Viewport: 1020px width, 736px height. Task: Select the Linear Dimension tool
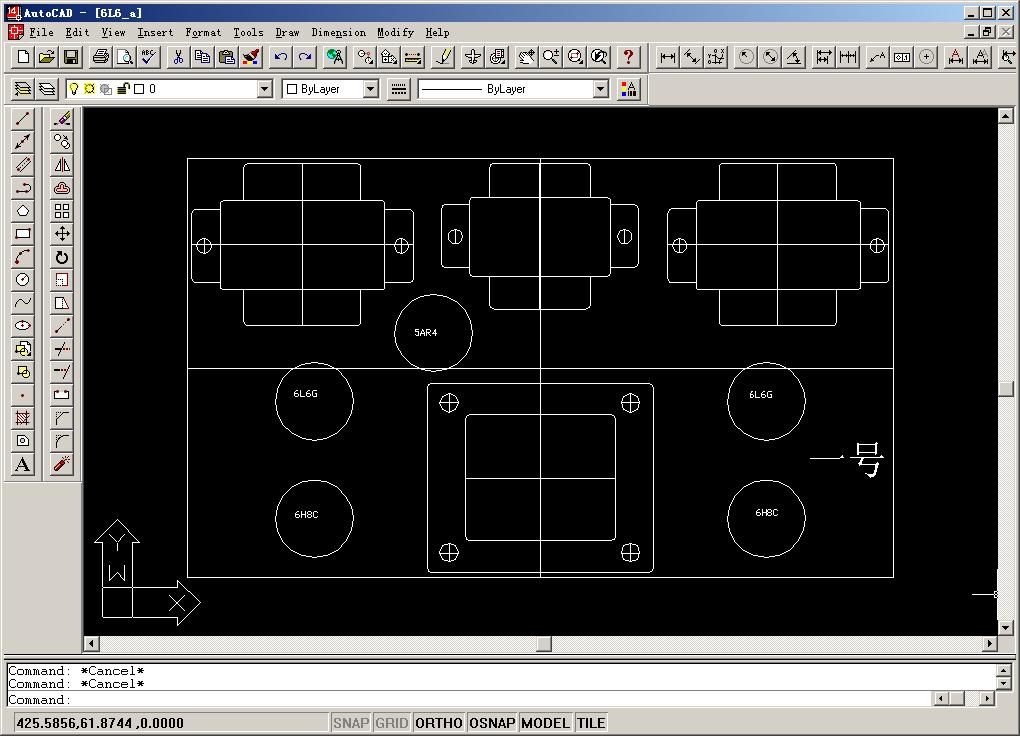pyautogui.click(x=667, y=57)
